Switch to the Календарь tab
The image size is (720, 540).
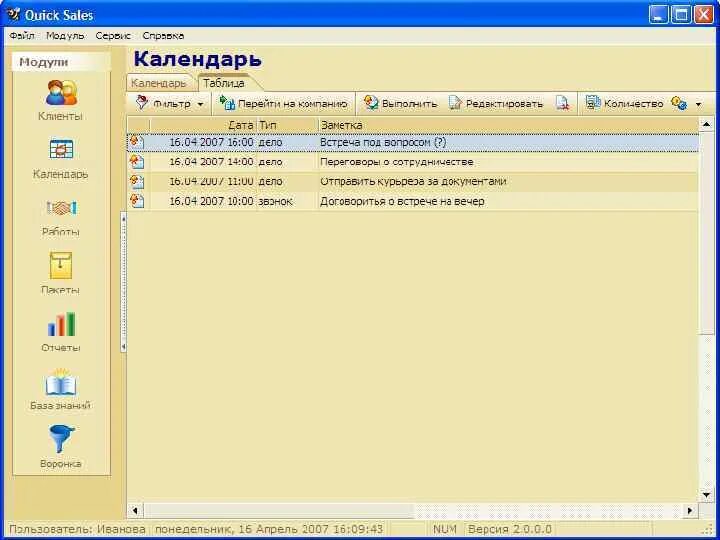click(x=158, y=83)
